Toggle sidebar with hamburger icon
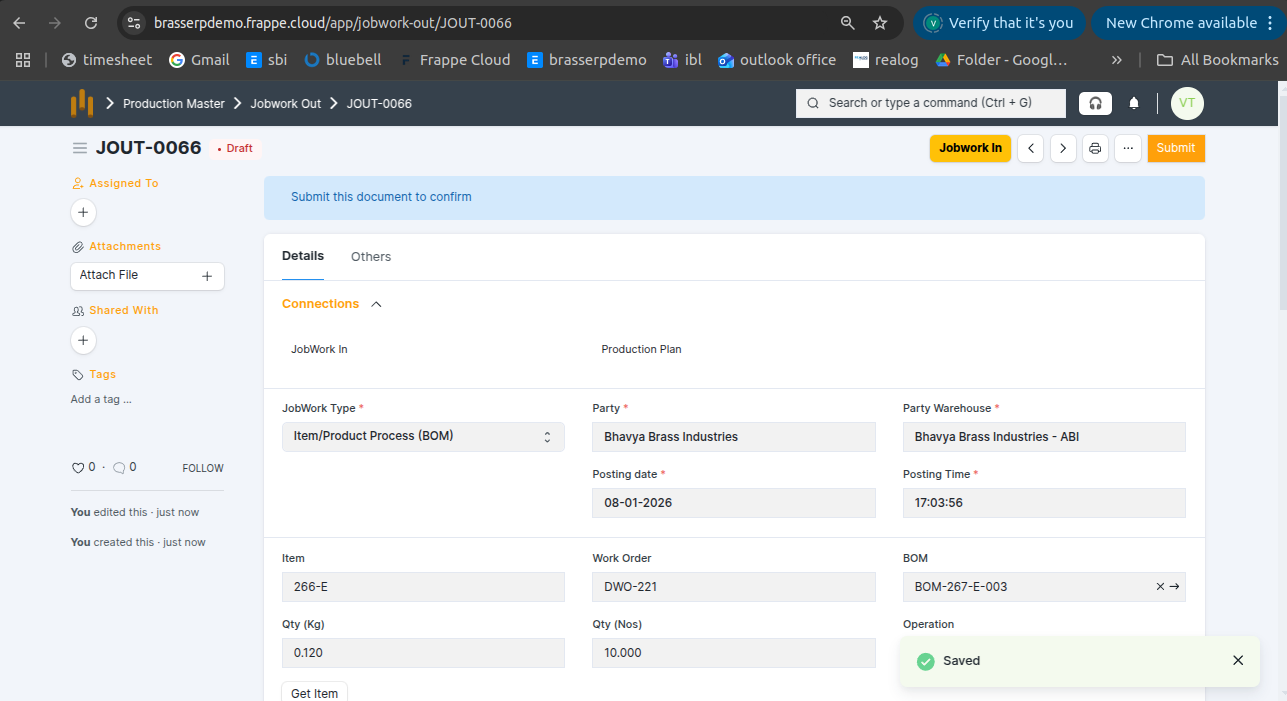 click(x=80, y=148)
